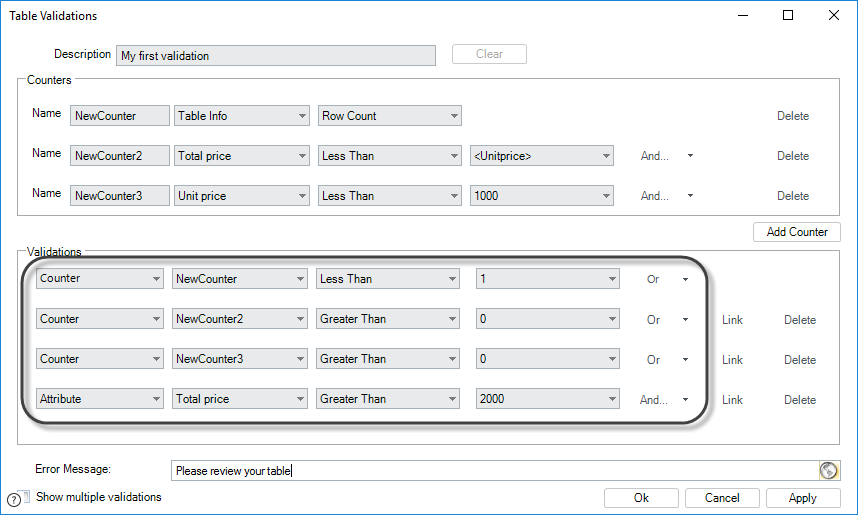Open Greater Than dropdown in NewCounter2 validation
The image size is (858, 515).
388,319
